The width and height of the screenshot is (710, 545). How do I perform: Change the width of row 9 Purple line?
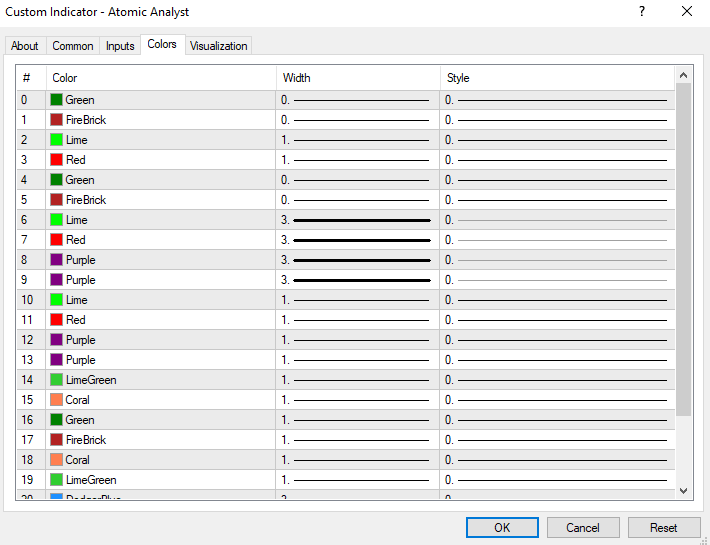357,280
